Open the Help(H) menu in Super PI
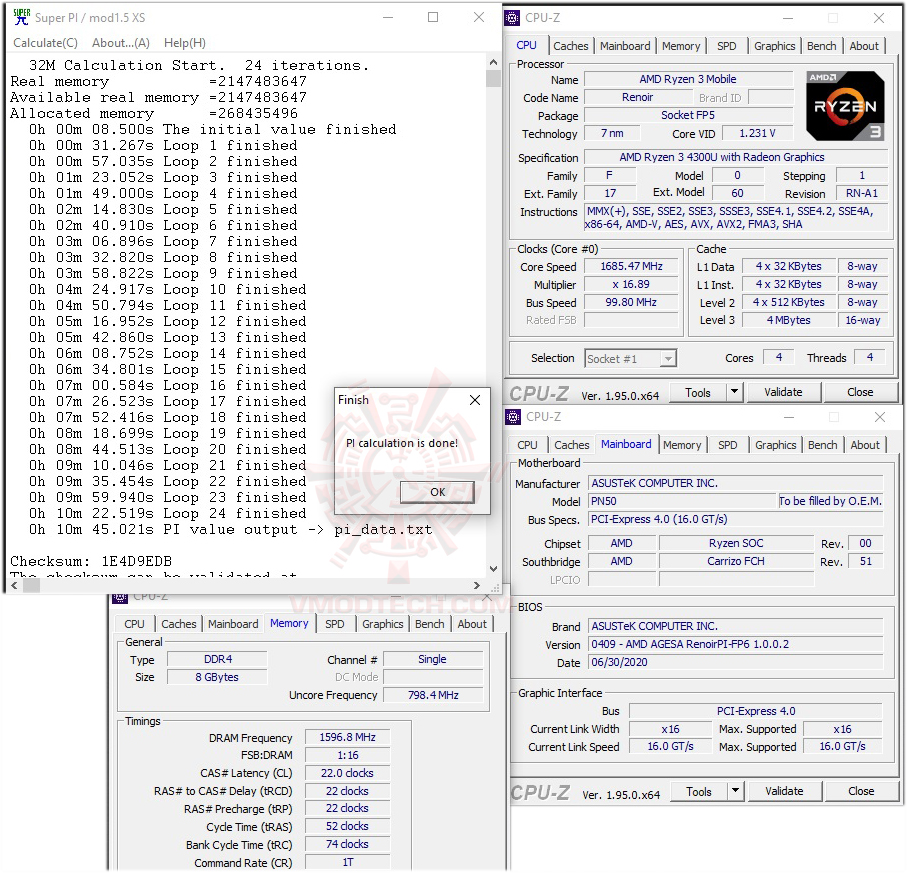The width and height of the screenshot is (907, 873). [x=185, y=43]
